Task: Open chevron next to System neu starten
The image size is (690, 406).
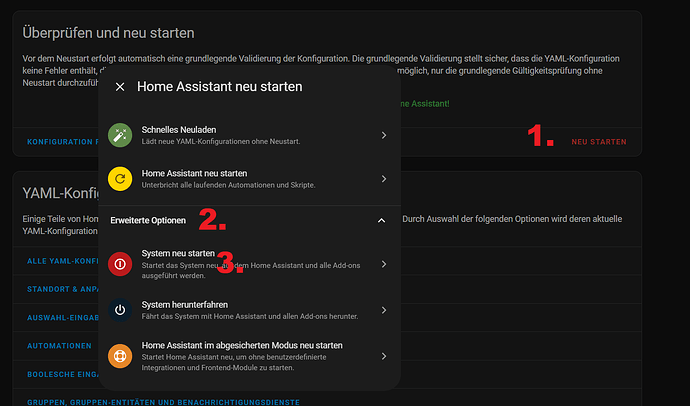Action: (x=384, y=264)
